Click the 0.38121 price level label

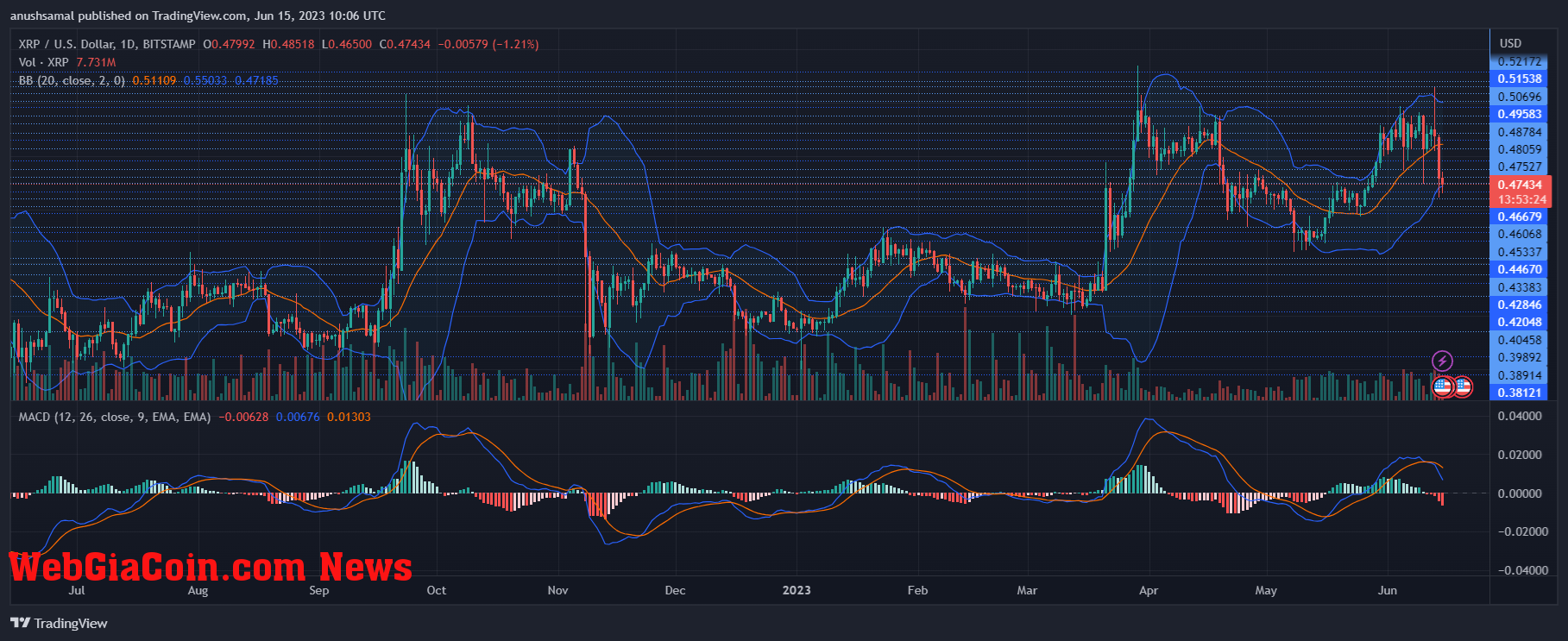1519,393
